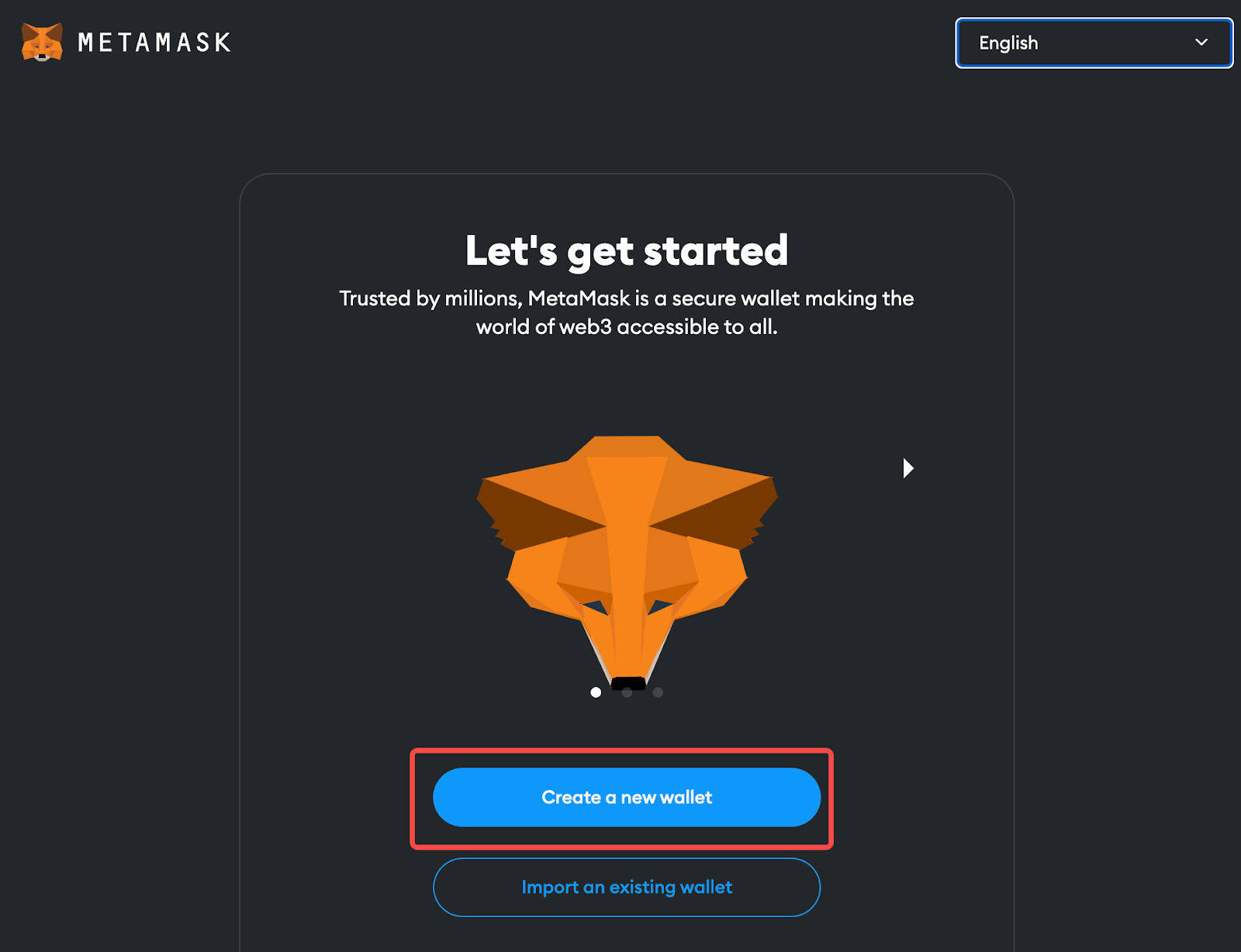Import an existing wallet
The image size is (1241, 952).
point(627,887)
